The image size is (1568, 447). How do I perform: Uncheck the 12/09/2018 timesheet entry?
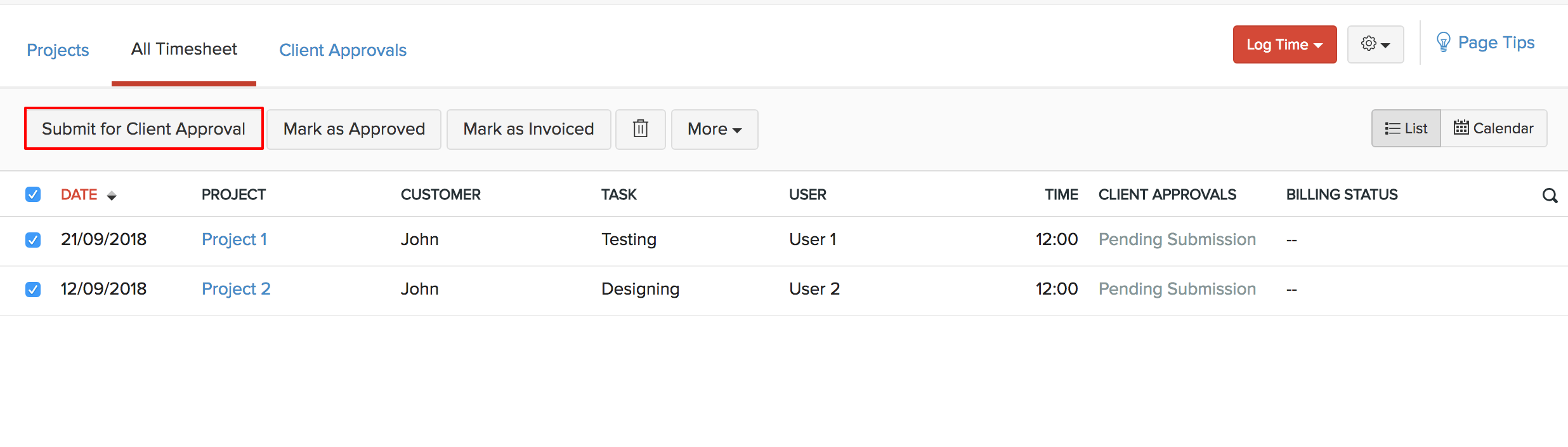pyautogui.click(x=33, y=290)
